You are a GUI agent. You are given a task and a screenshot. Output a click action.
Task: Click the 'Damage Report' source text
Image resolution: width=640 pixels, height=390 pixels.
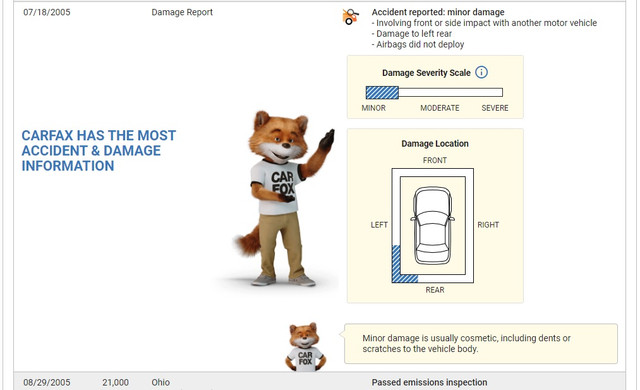(182, 12)
